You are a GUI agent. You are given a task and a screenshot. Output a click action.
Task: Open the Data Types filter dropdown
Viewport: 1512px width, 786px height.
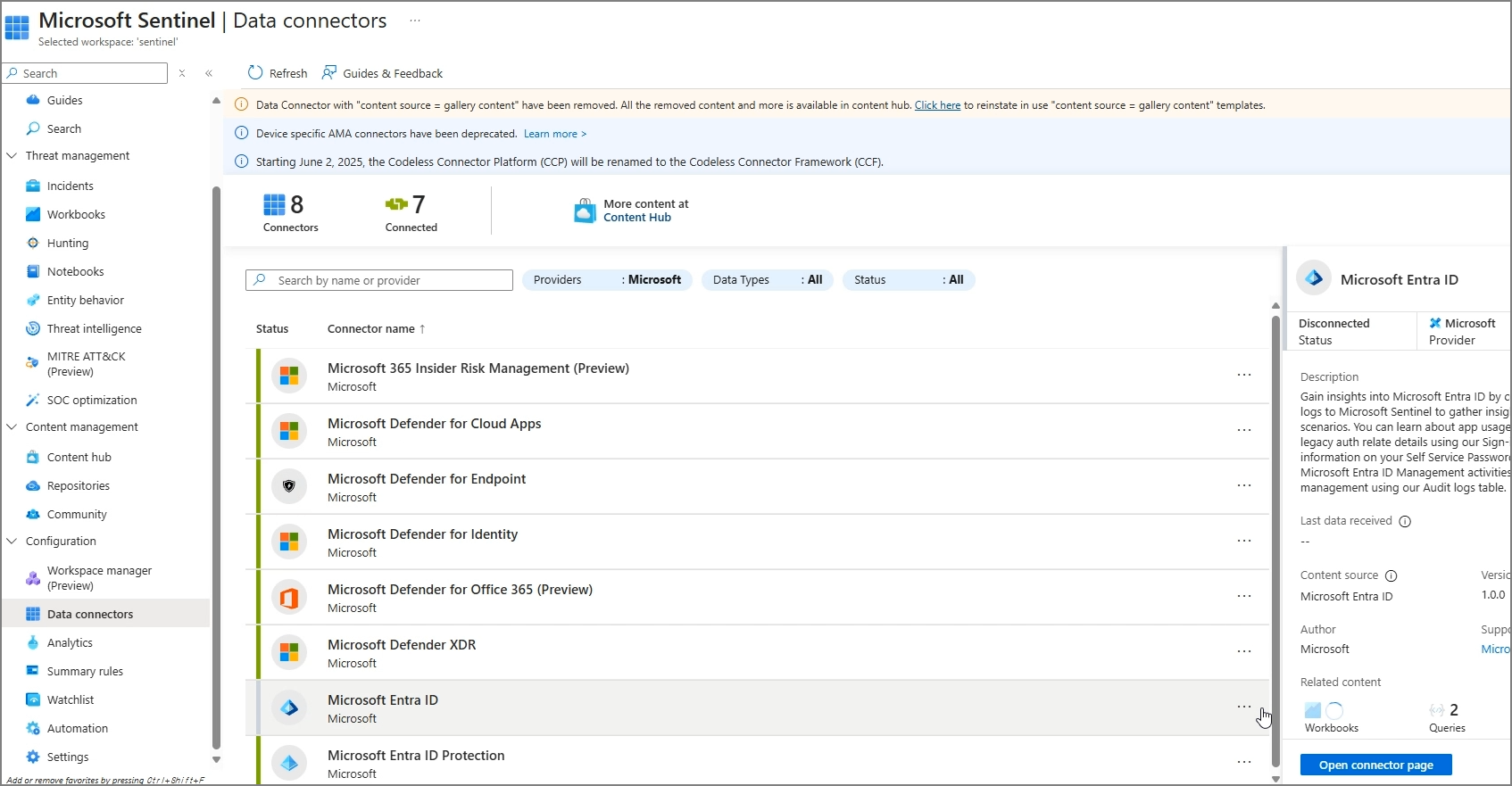(x=768, y=280)
